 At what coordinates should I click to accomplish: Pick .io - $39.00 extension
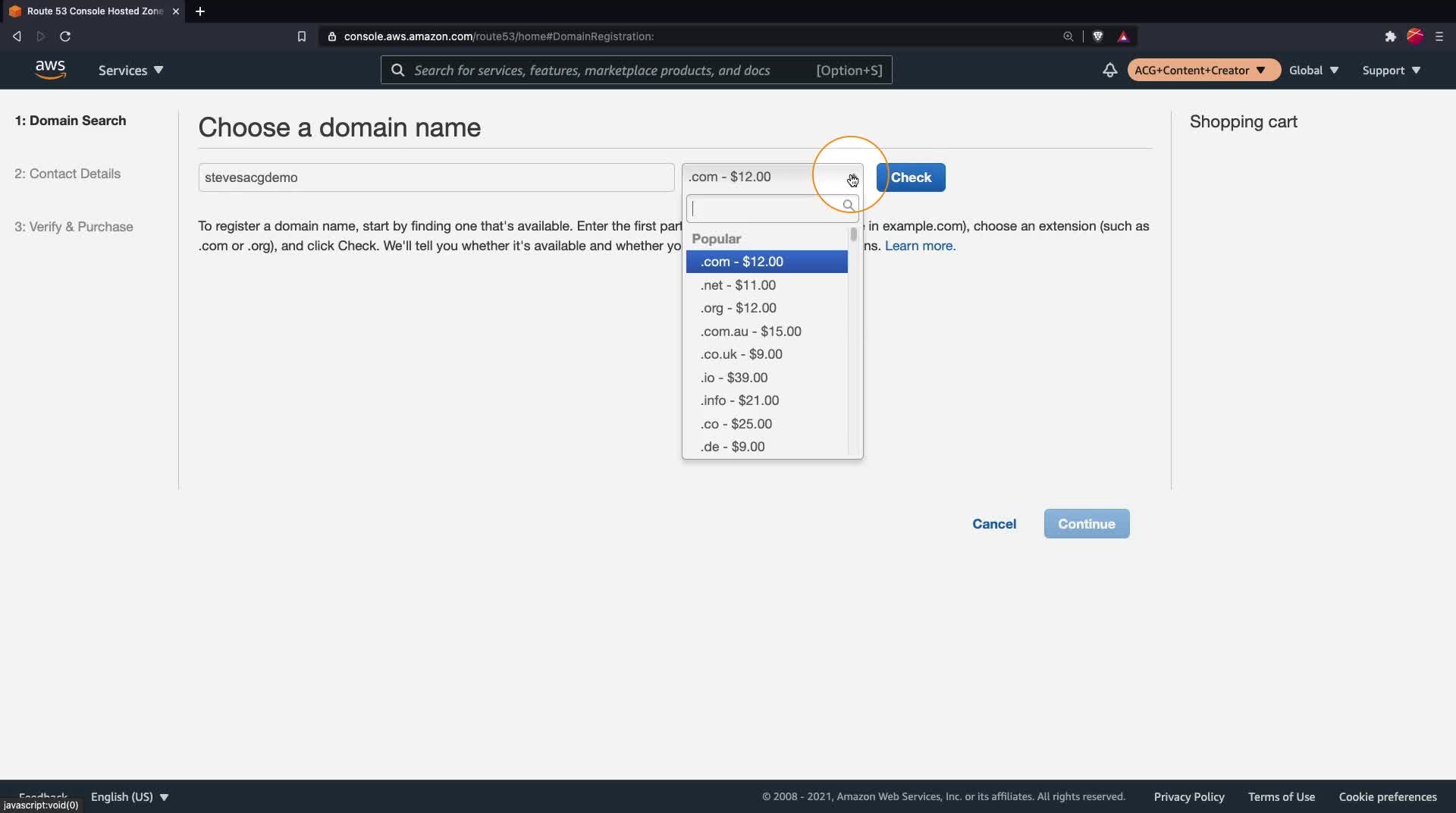click(767, 378)
